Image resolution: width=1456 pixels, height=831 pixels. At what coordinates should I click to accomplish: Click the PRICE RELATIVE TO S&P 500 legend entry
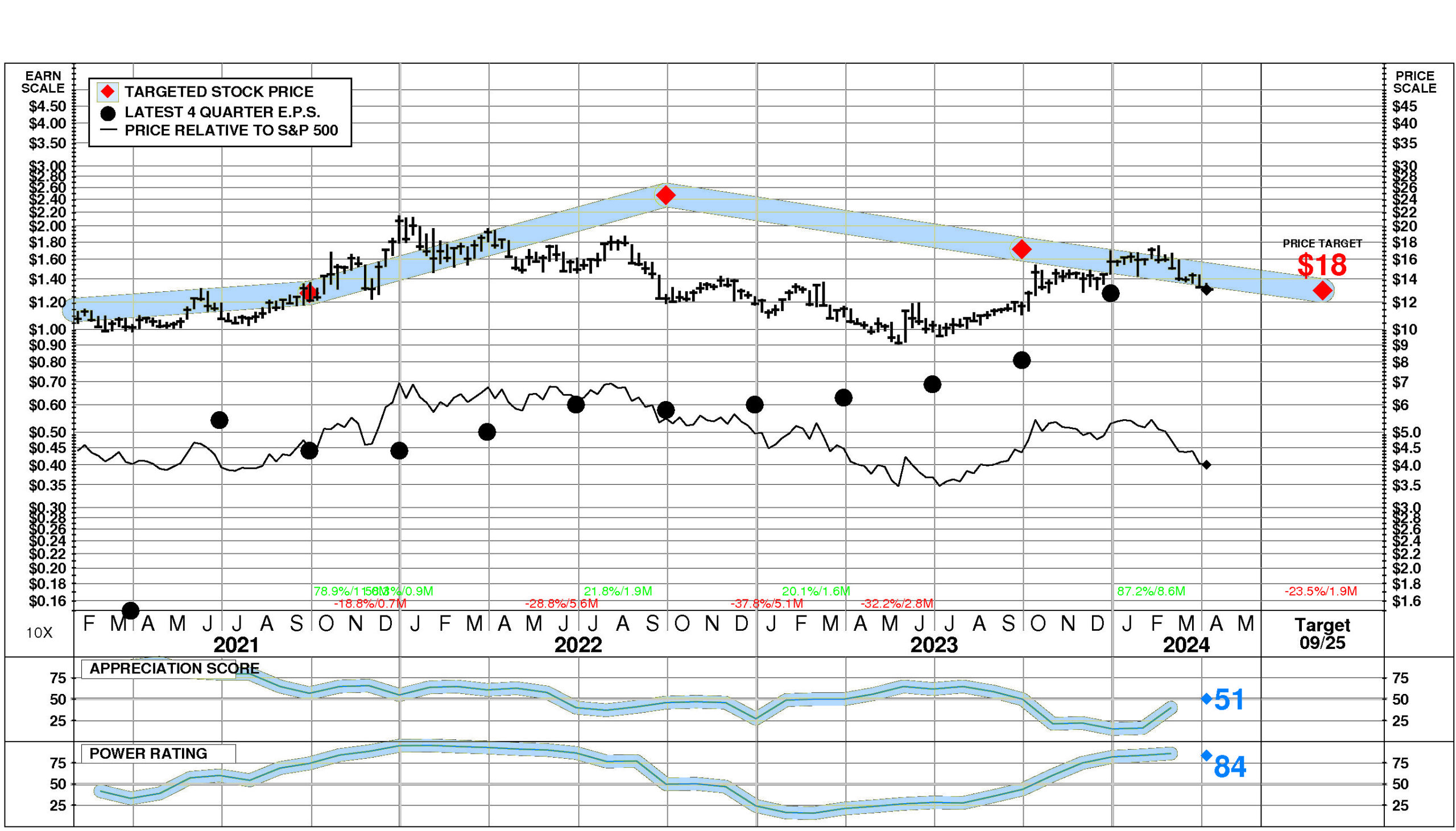click(x=231, y=131)
